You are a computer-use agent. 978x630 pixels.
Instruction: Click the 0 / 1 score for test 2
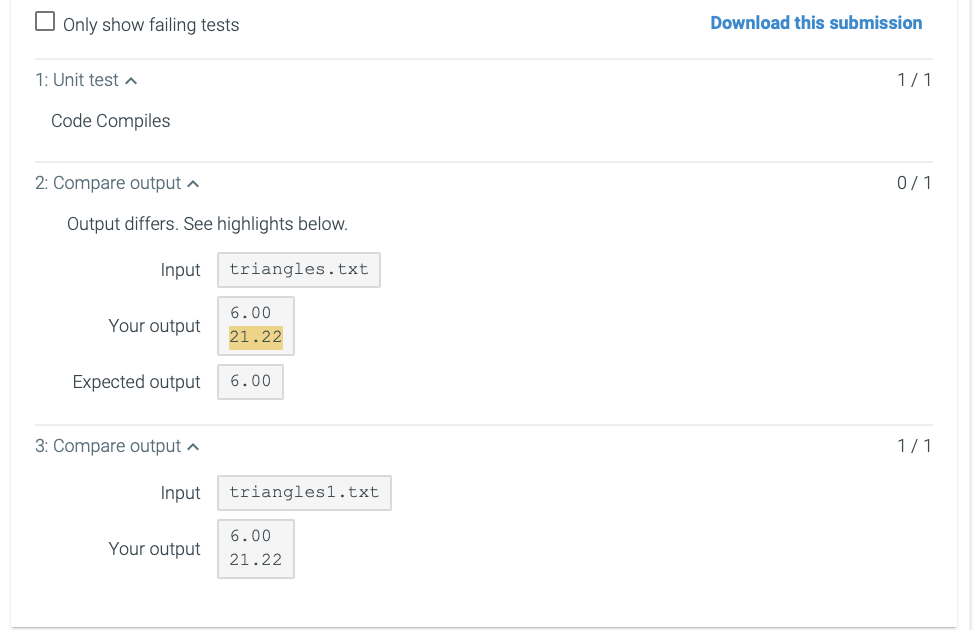point(914,183)
